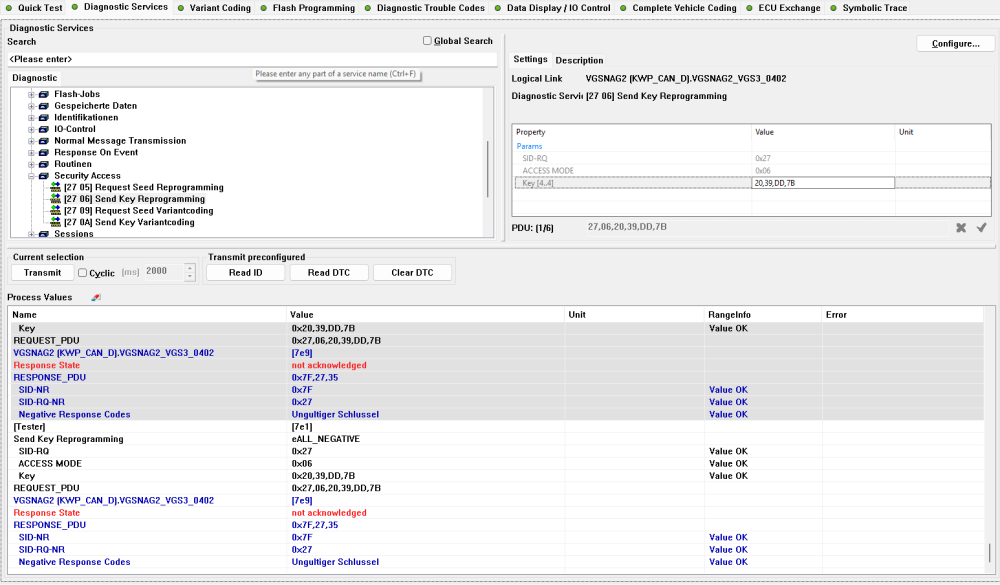Select [27 0A] Send Key Variantcoding
The height and width of the screenshot is (585, 1000).
pos(129,222)
